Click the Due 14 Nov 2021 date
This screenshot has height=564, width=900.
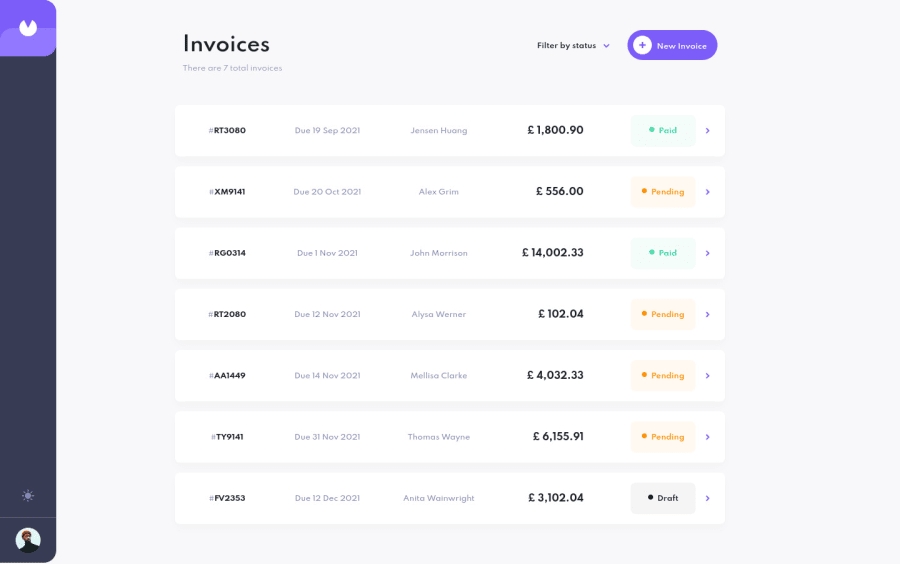point(327,376)
